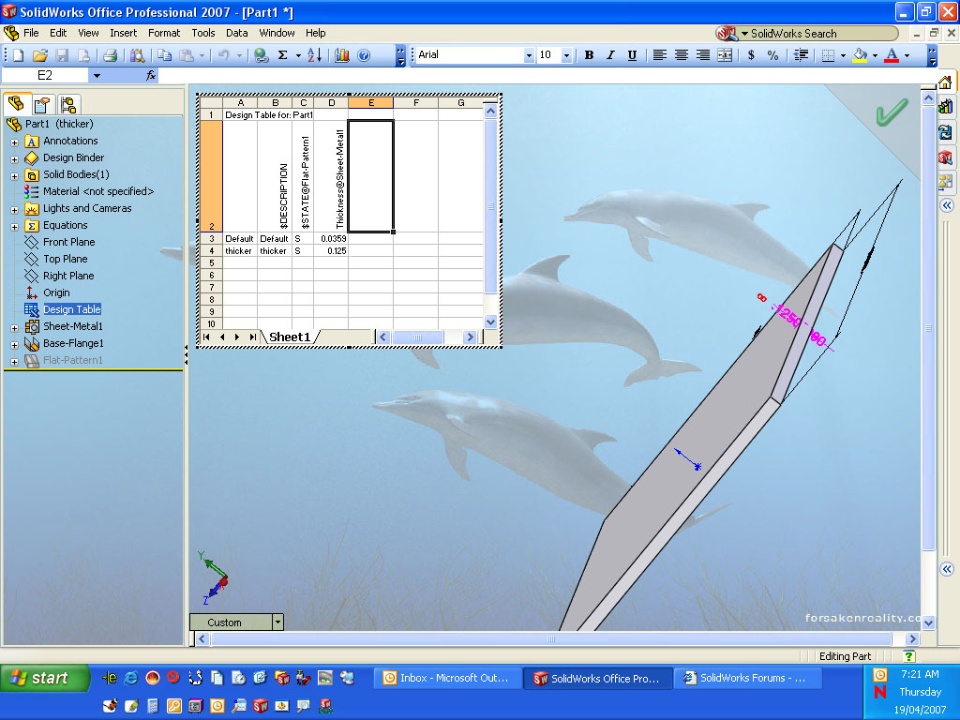Click the AutoSum sigma icon
Viewport: 960px width, 720px height.
[x=283, y=56]
